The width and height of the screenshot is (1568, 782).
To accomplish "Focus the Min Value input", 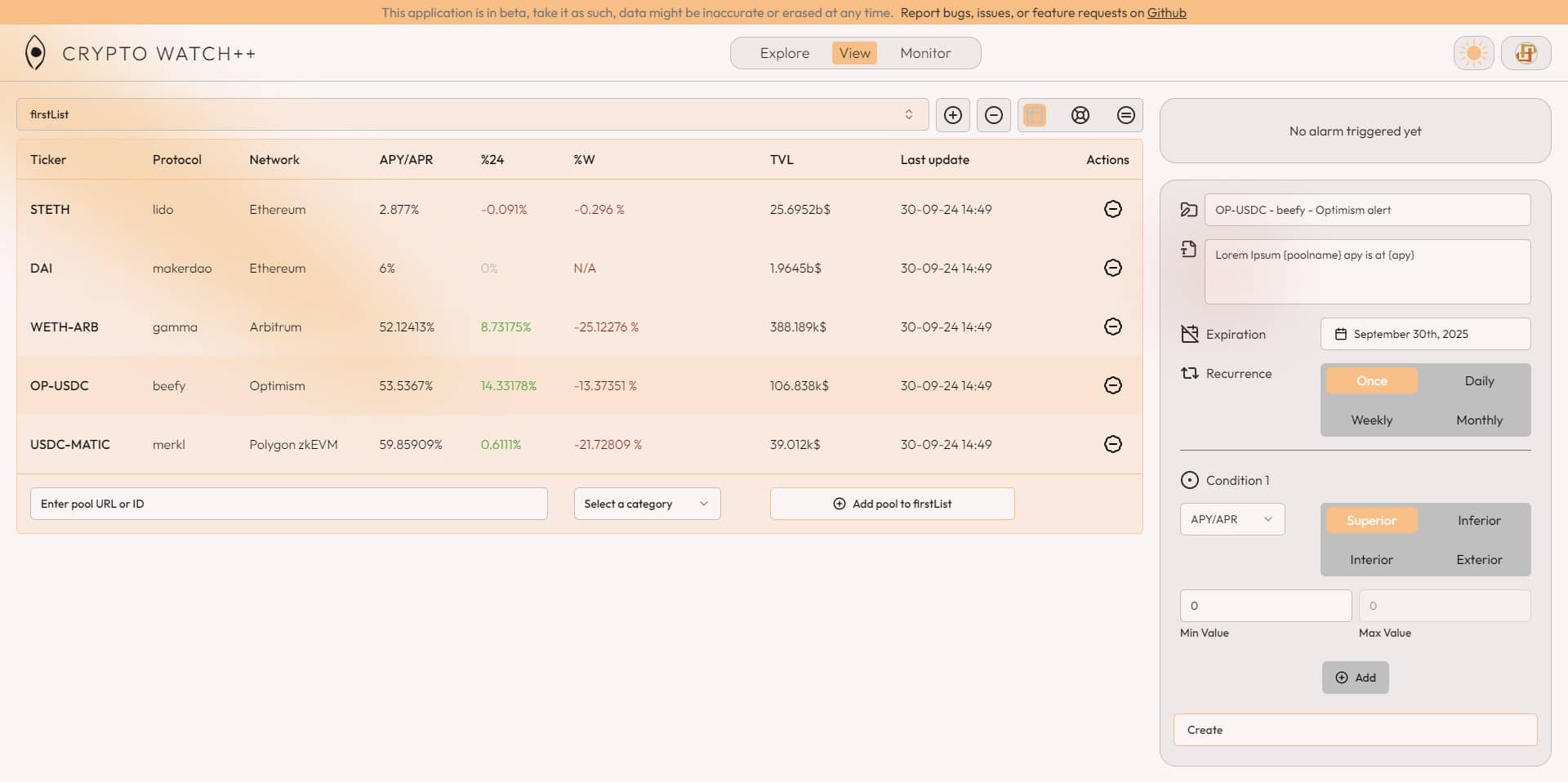I will pos(1265,606).
